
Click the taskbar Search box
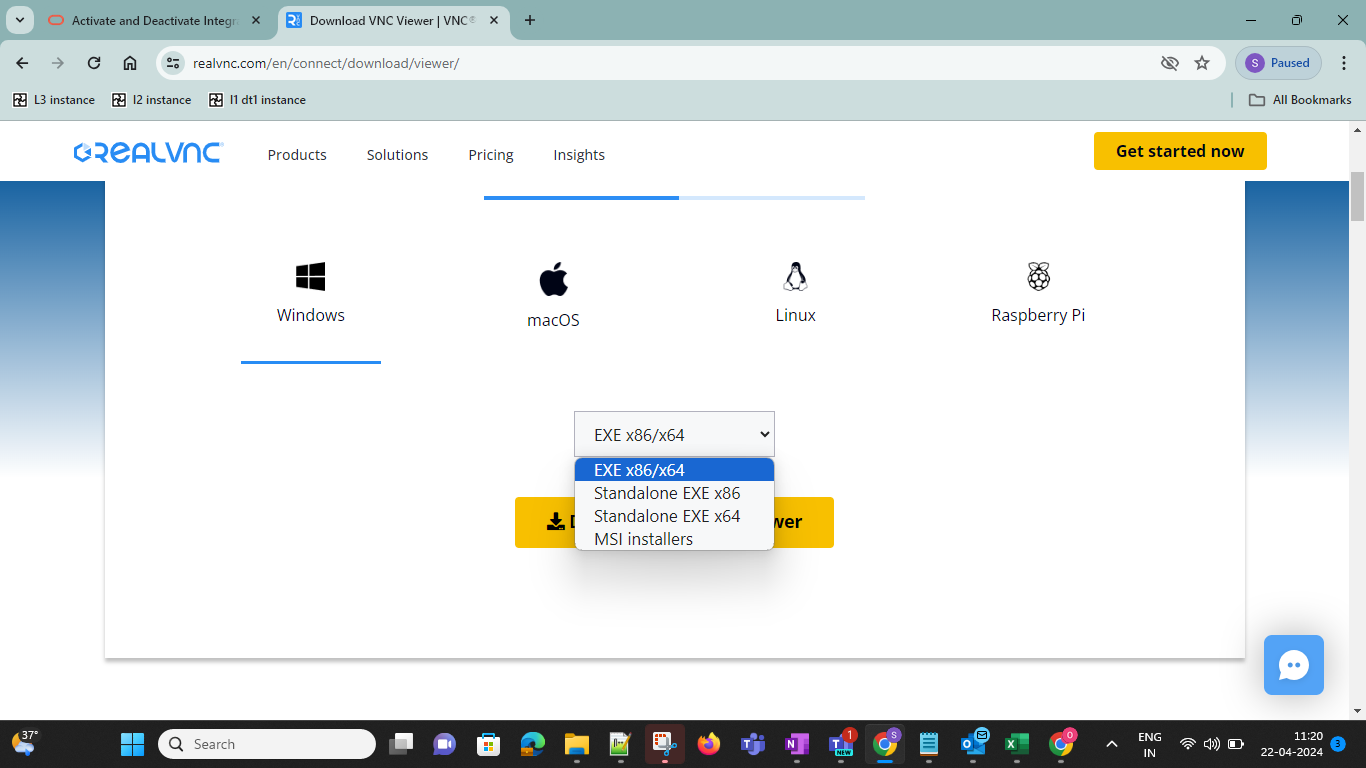pos(267,744)
